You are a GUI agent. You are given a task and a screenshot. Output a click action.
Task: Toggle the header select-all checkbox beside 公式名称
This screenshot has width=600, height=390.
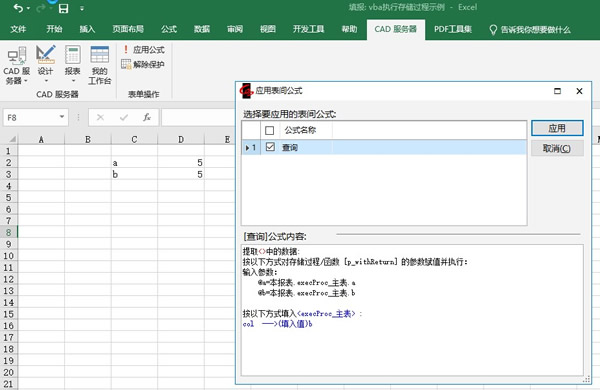coord(269,131)
